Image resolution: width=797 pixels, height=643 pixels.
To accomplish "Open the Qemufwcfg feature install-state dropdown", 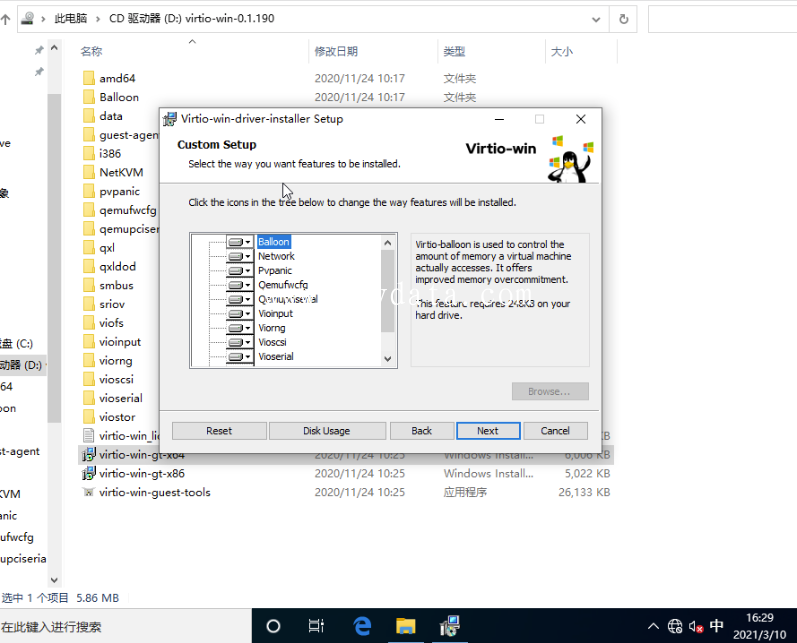I will point(240,285).
